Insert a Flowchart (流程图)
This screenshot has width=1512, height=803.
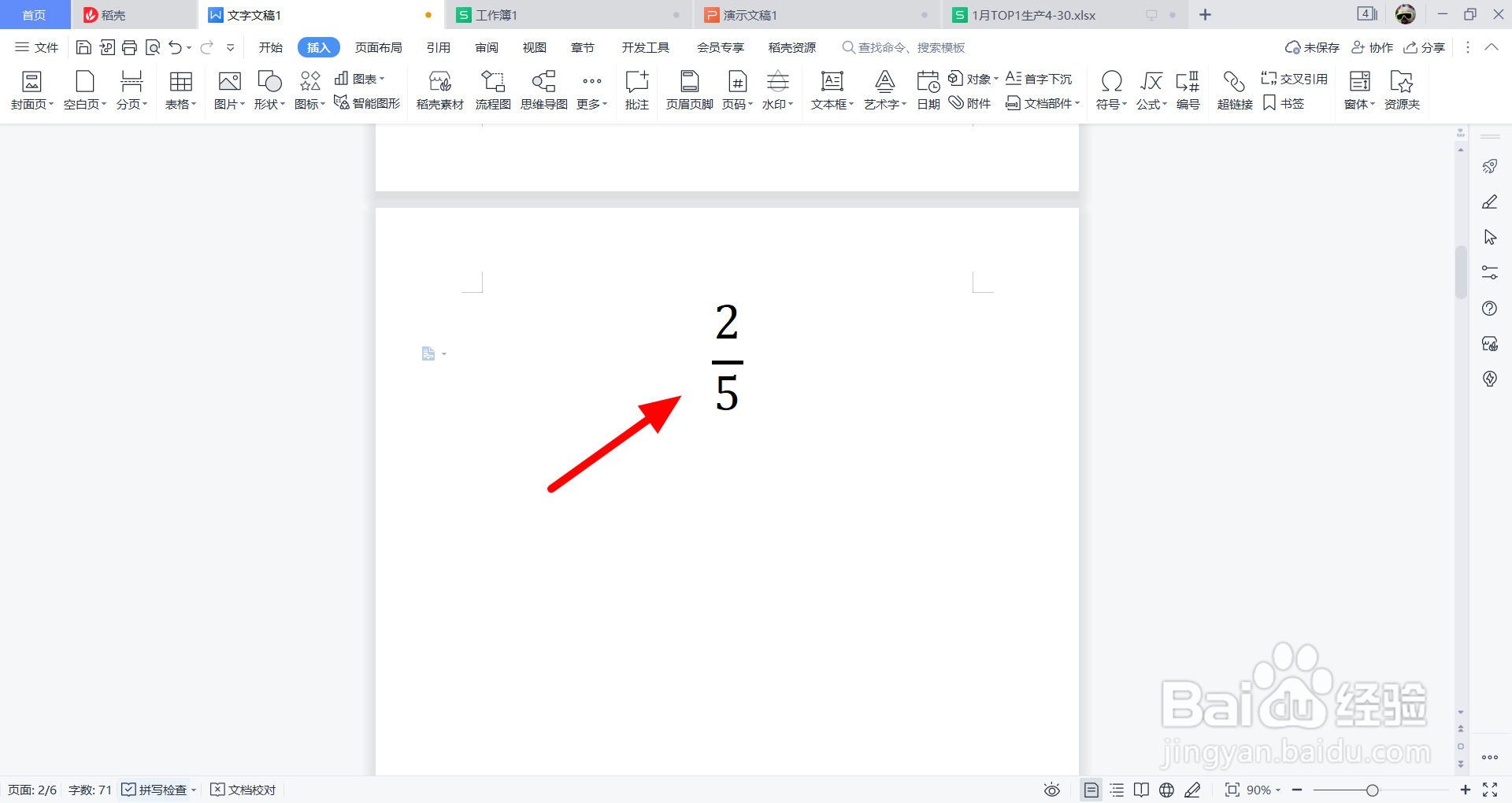pos(493,90)
